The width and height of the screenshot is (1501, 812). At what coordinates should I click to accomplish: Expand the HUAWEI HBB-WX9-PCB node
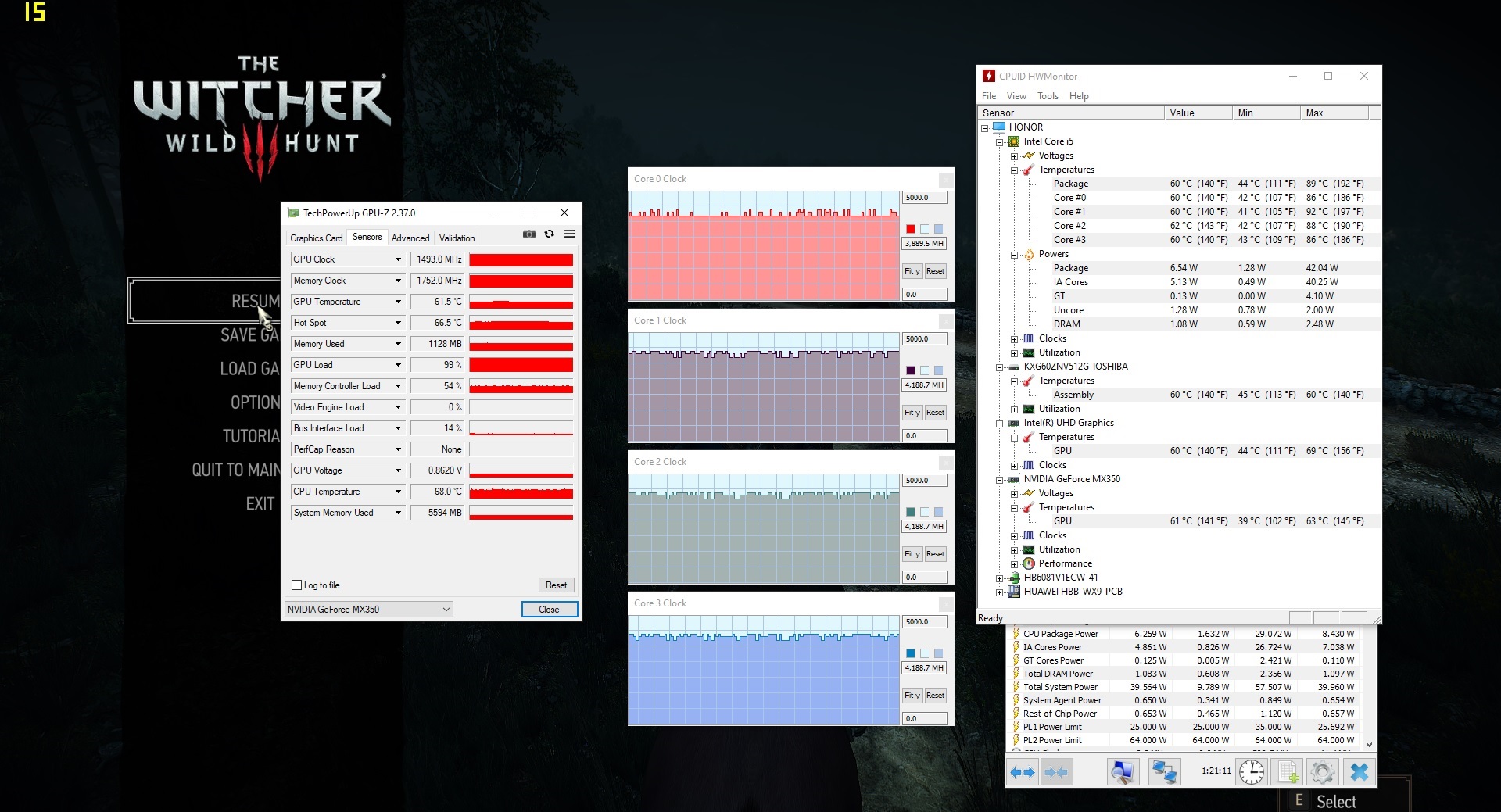pos(999,592)
